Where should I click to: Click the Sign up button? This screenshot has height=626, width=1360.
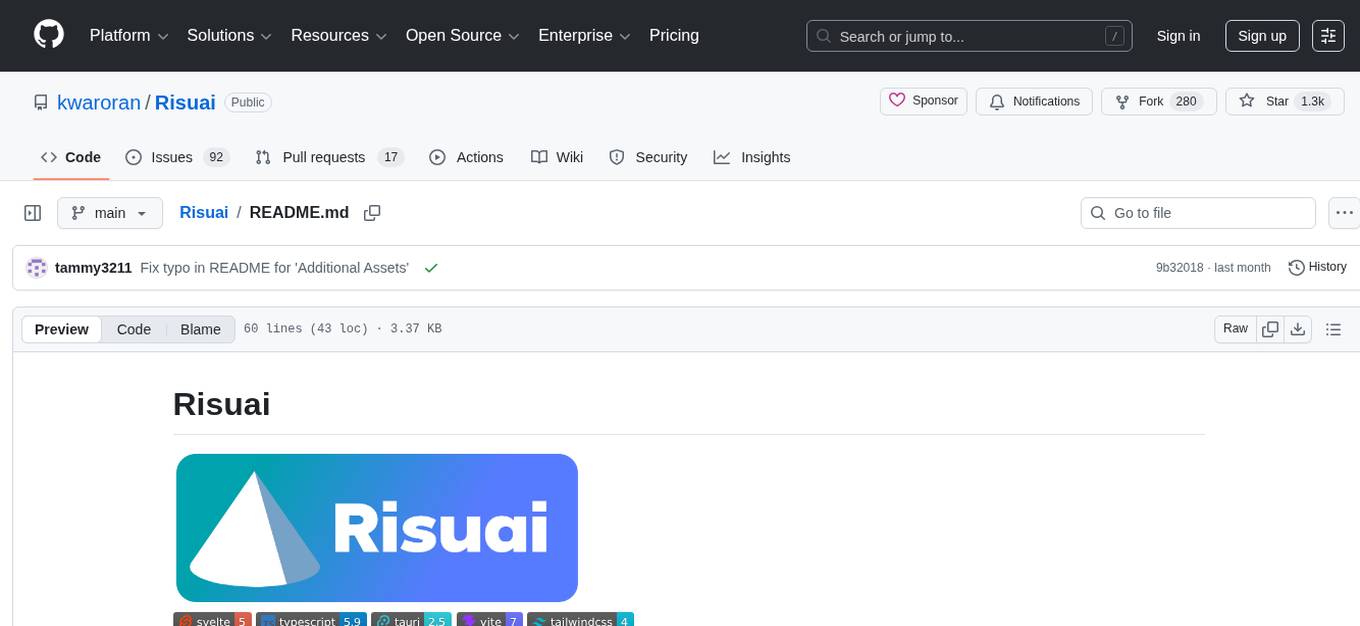tap(1261, 35)
